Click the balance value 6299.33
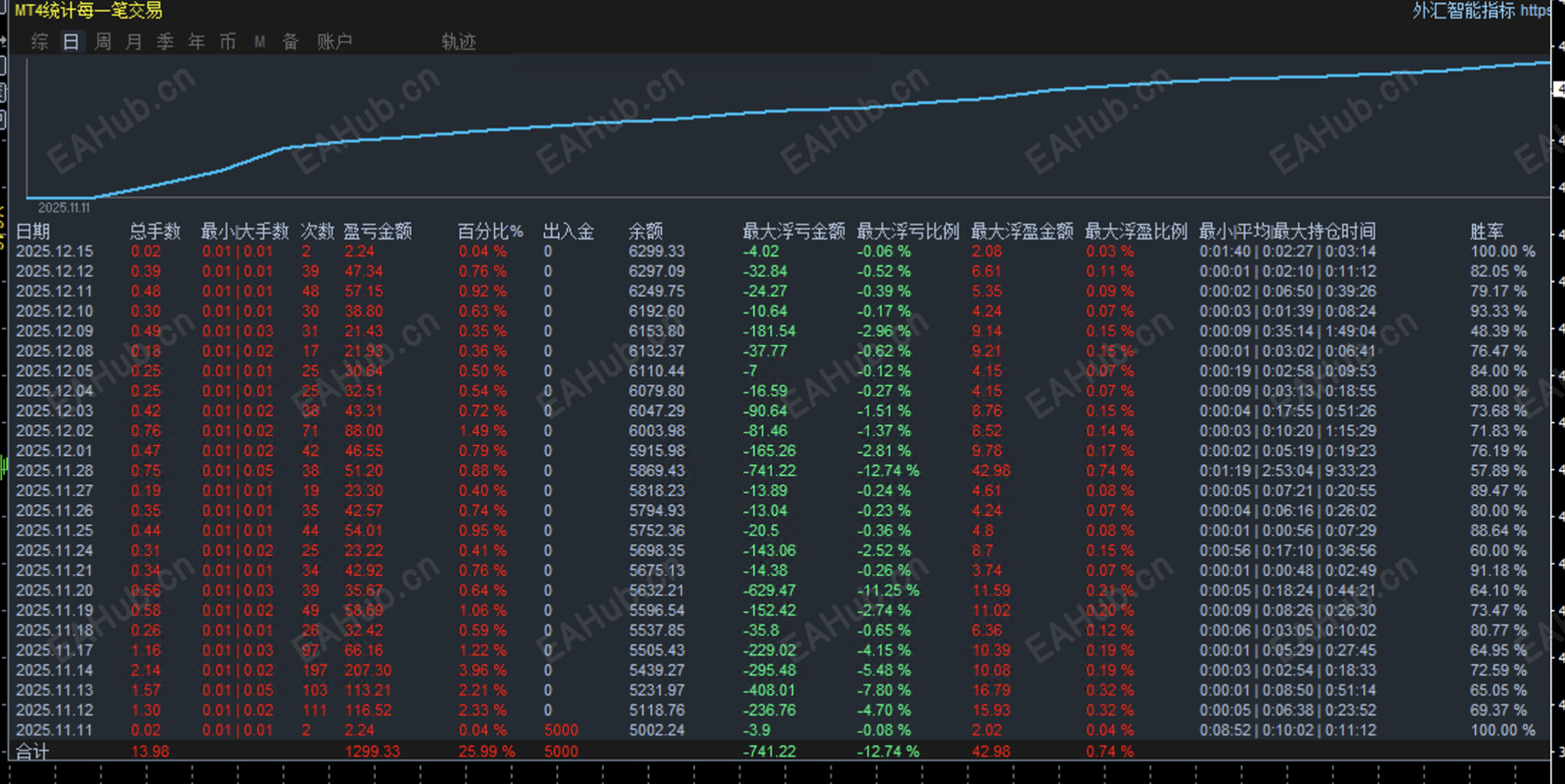This screenshot has width=1565, height=784. coord(656,251)
